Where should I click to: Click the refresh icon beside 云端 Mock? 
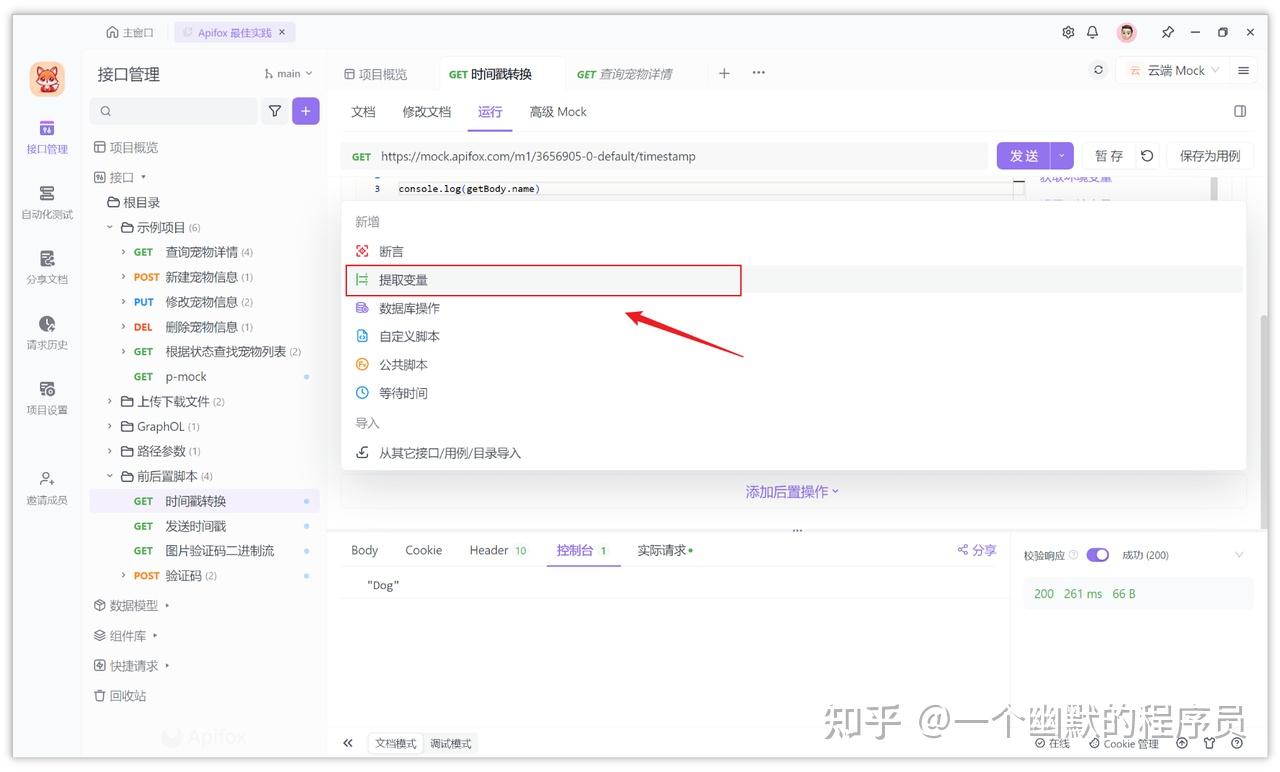[x=1099, y=71]
